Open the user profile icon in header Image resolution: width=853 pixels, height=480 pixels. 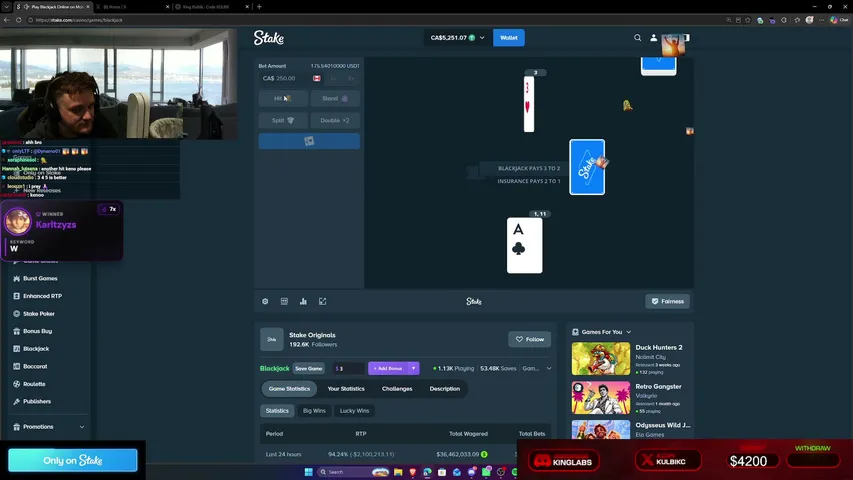(x=653, y=38)
